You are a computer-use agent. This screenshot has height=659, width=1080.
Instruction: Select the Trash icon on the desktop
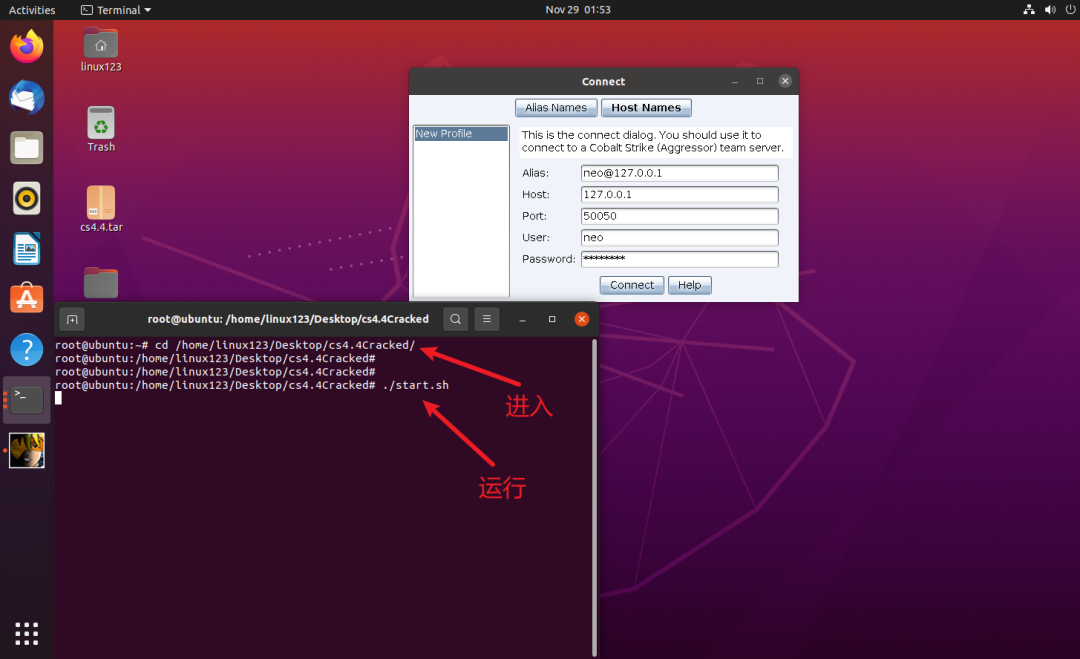101,129
